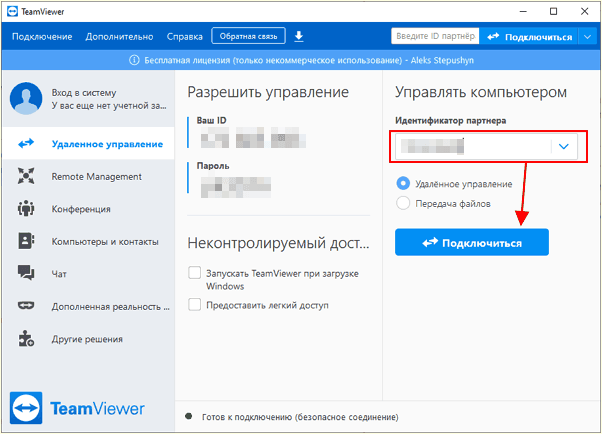Open Другие решения tab
602x434 pixels.
click(89, 339)
